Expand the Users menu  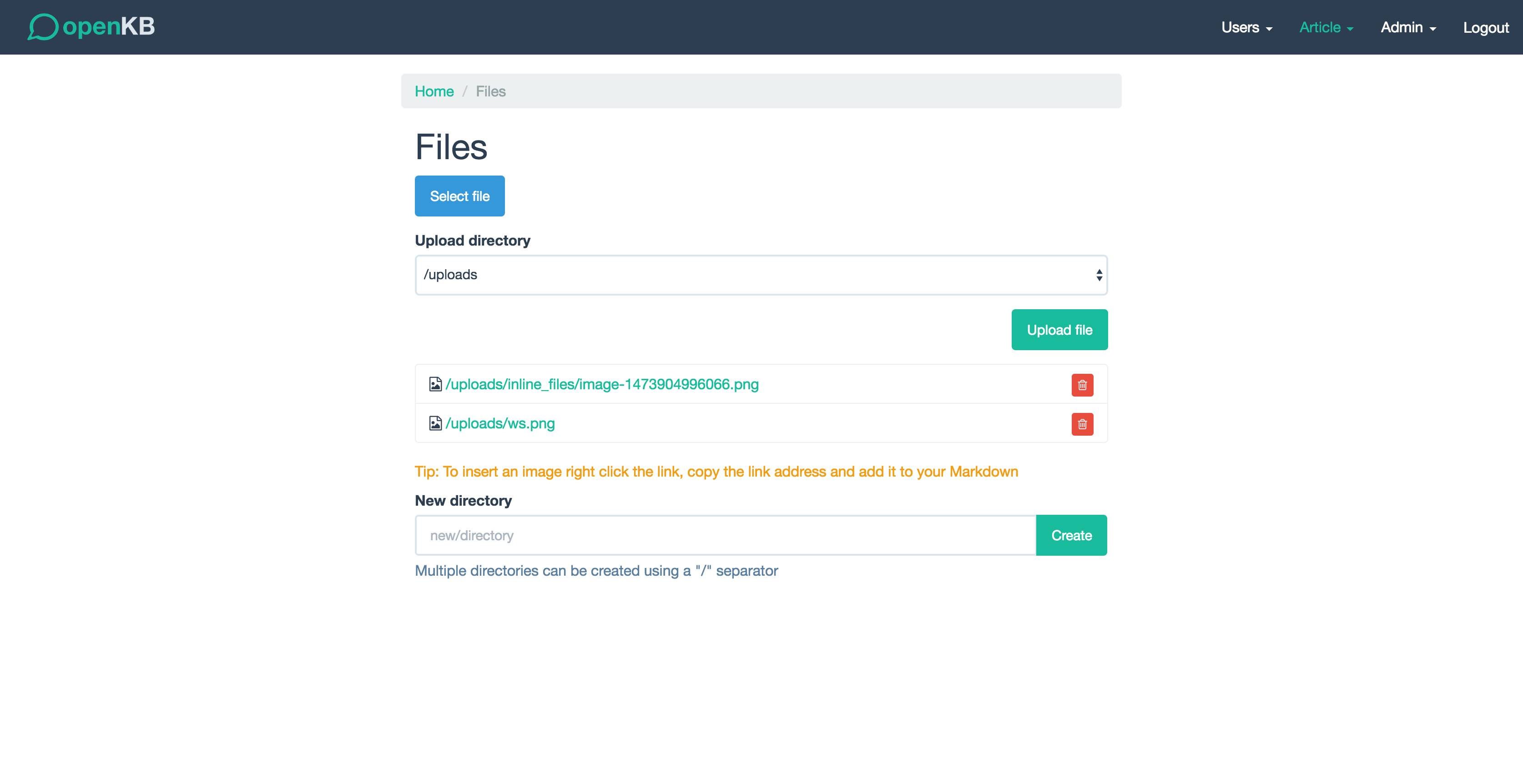pos(1246,27)
